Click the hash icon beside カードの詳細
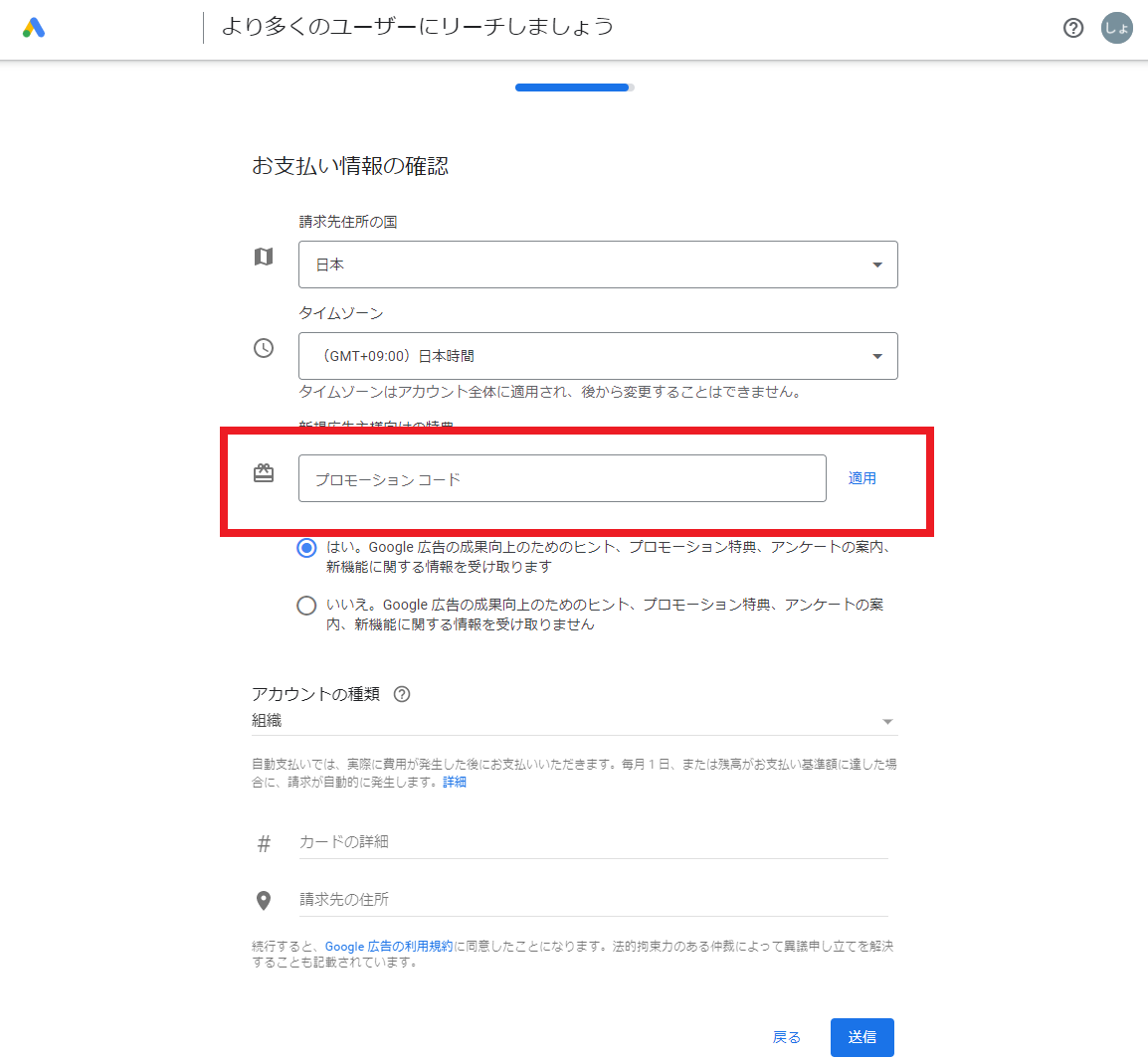1148x1059 pixels. coord(264,844)
